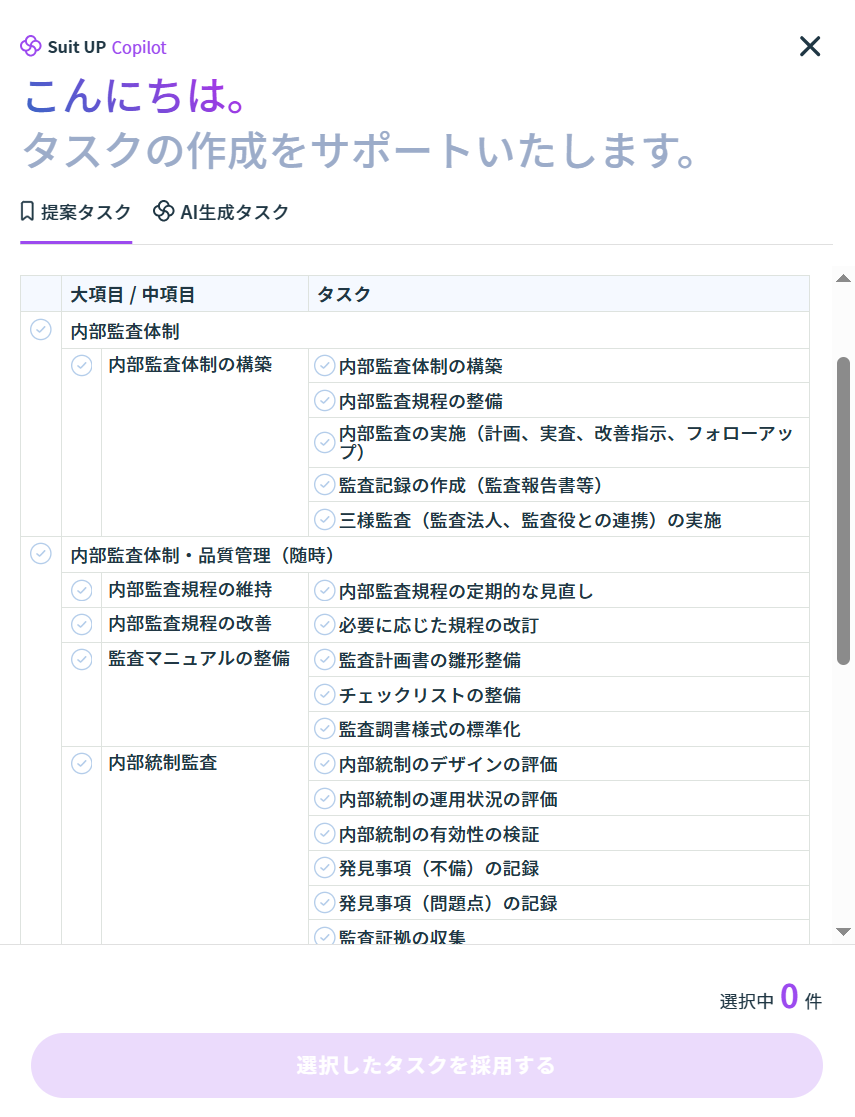
Task: Switch to the 提案タスク tab
Action: click(x=76, y=212)
